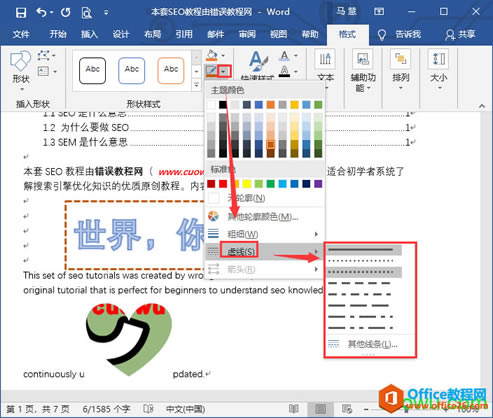Click the Redo icon in quick access toolbar
493x418 pixels.
click(x=65, y=13)
